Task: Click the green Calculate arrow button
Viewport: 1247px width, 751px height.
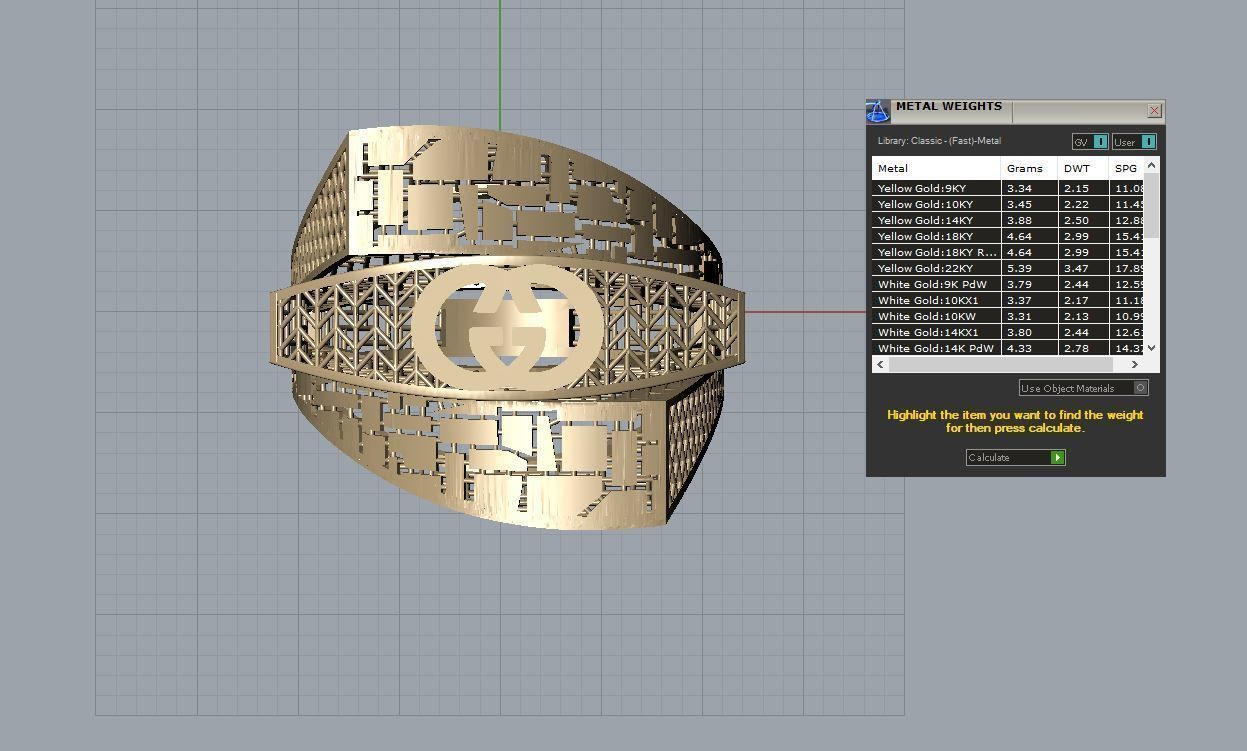Action: pyautogui.click(x=1058, y=457)
